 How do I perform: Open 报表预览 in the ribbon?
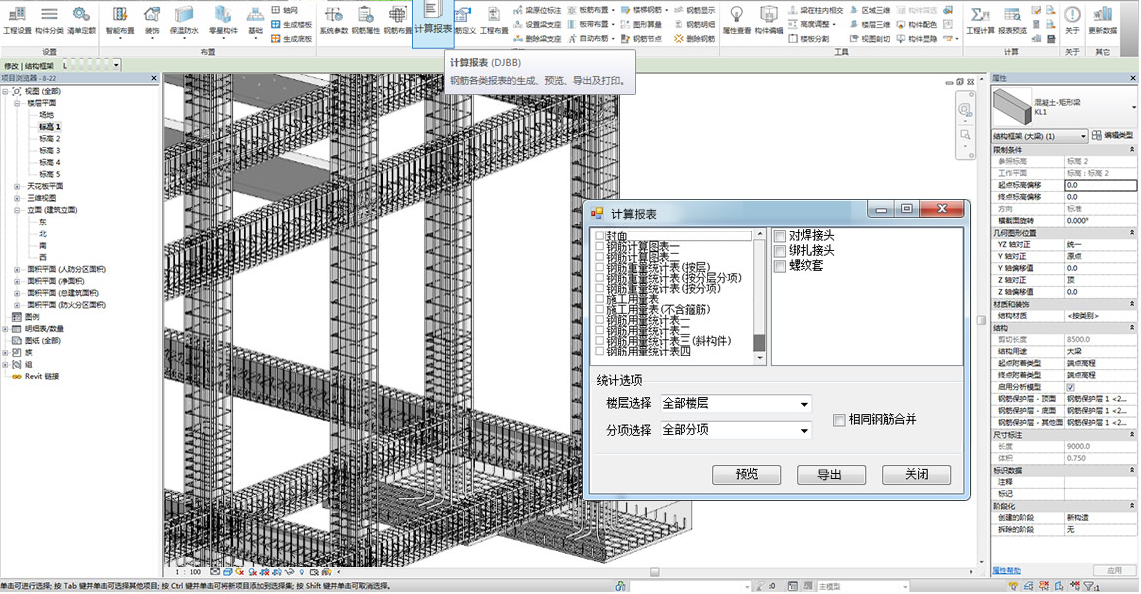pos(1012,16)
